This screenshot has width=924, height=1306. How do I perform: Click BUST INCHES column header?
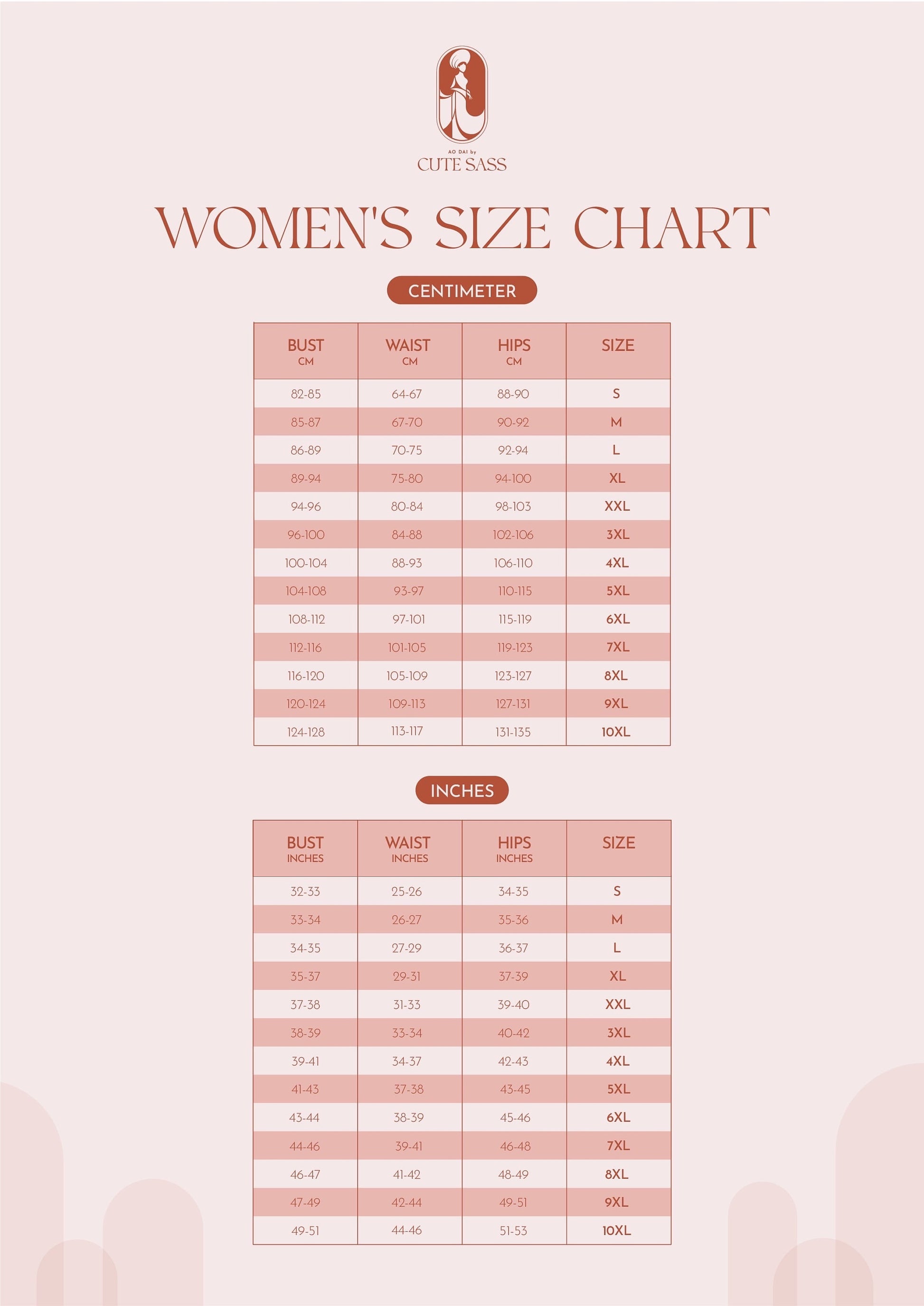(x=305, y=849)
